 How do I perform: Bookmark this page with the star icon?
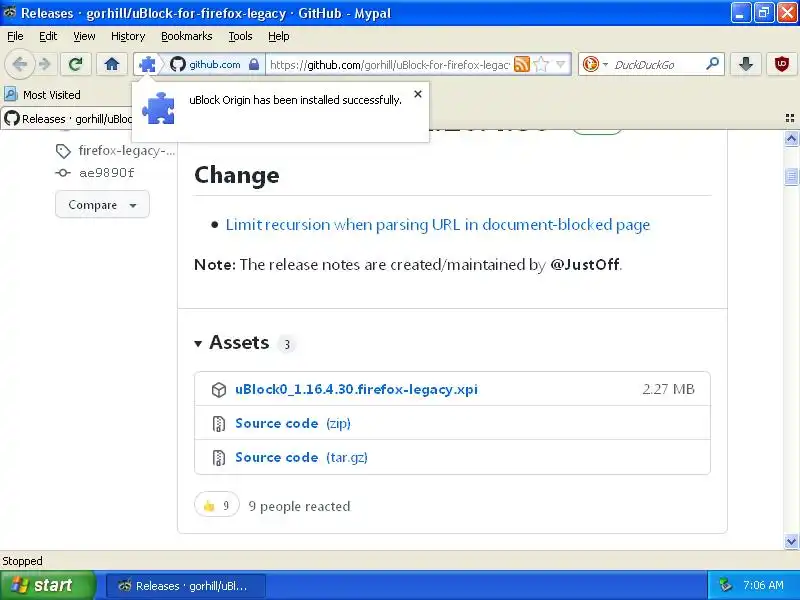click(x=541, y=64)
